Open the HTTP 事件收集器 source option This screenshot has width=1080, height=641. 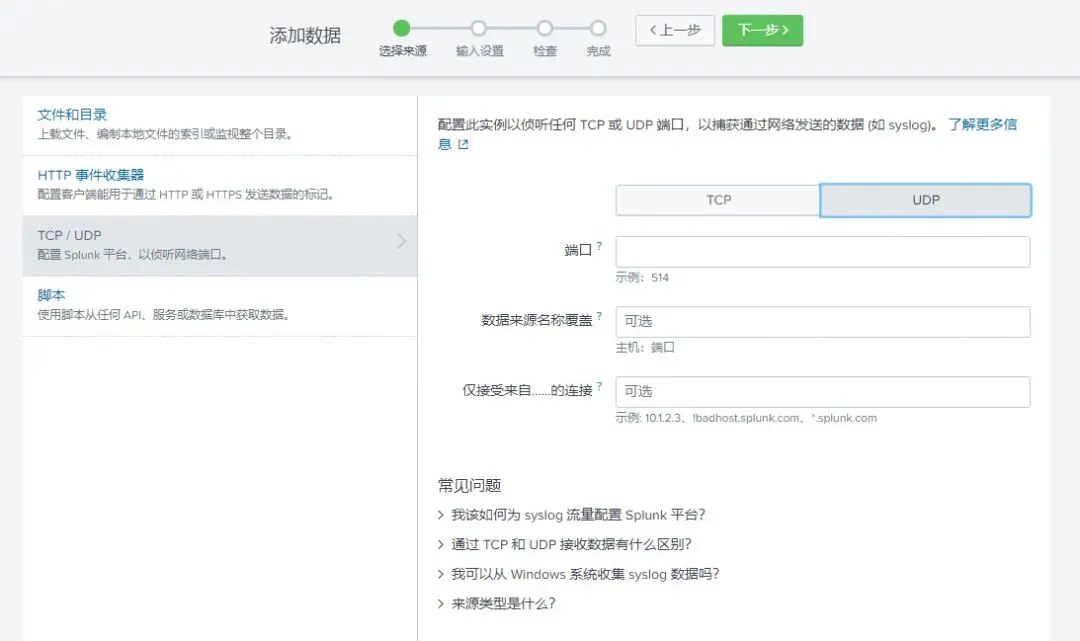[x=220, y=185]
